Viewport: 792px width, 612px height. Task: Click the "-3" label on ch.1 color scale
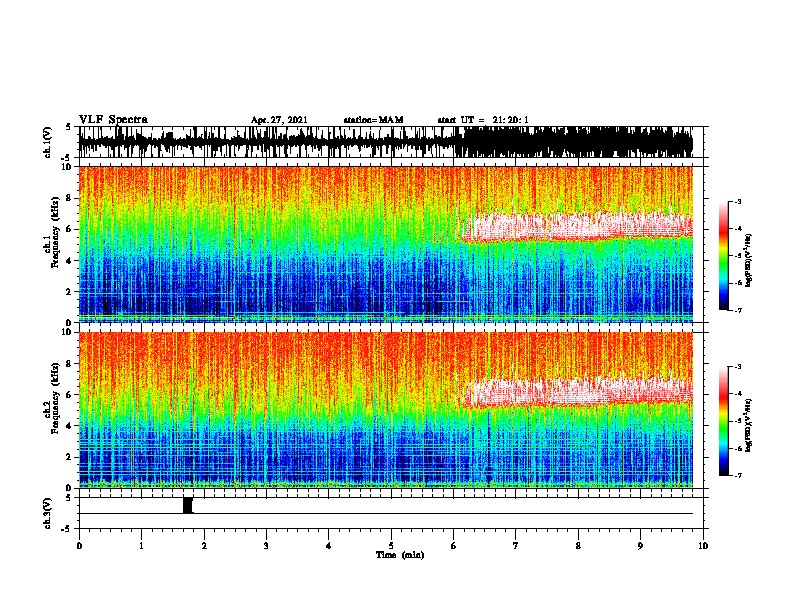tap(737, 201)
